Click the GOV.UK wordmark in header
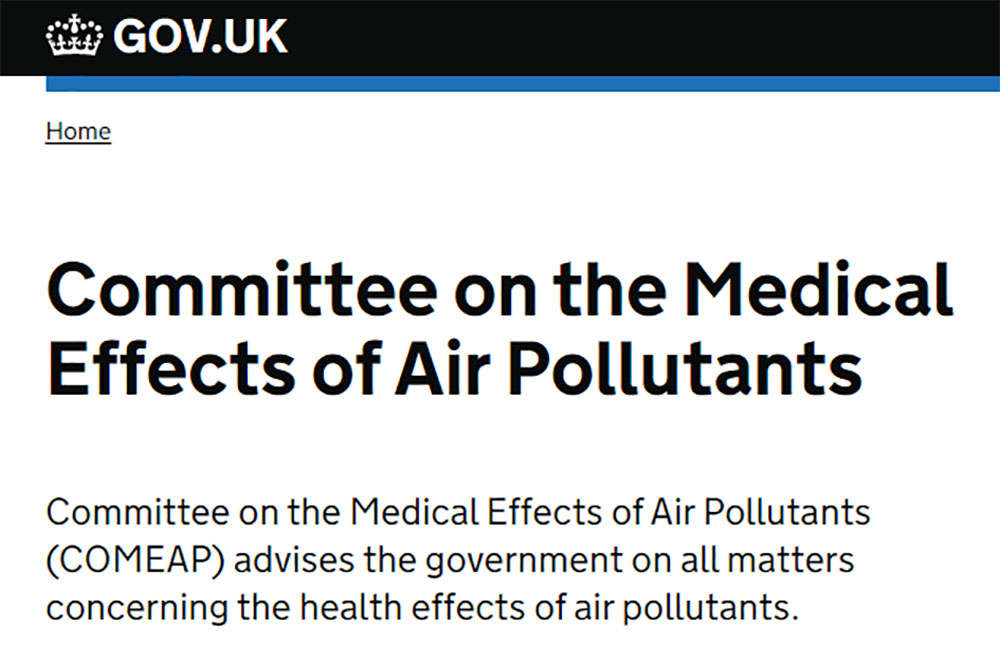The width and height of the screenshot is (1000, 645). pos(200,37)
